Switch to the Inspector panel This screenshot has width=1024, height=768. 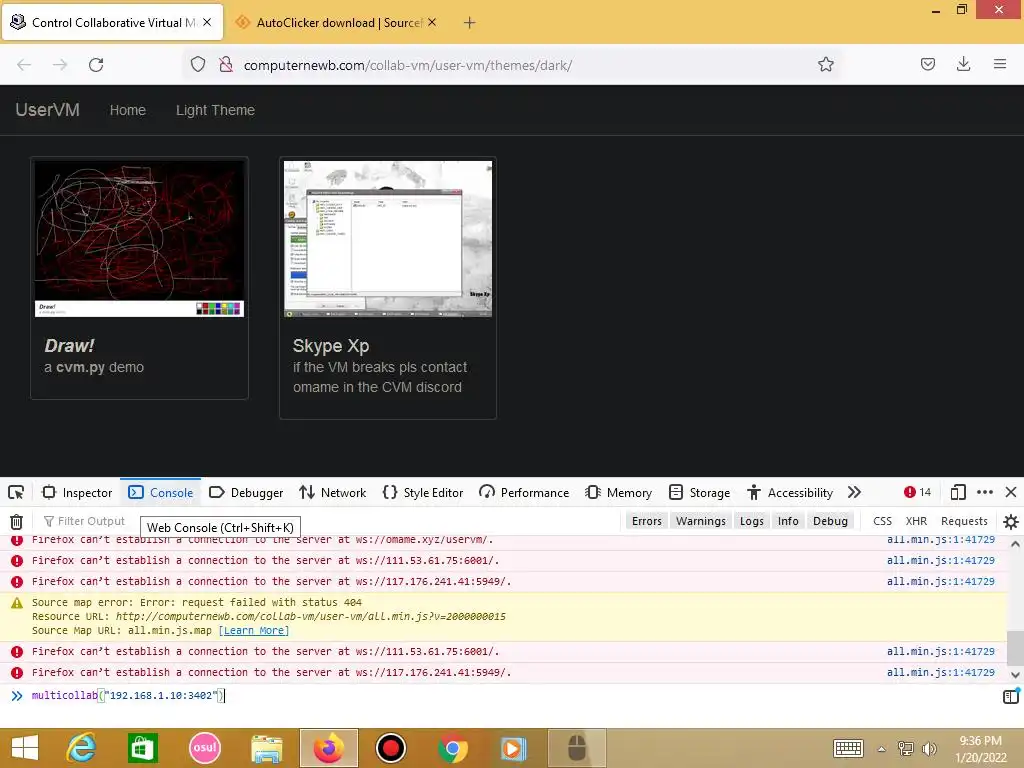point(77,492)
